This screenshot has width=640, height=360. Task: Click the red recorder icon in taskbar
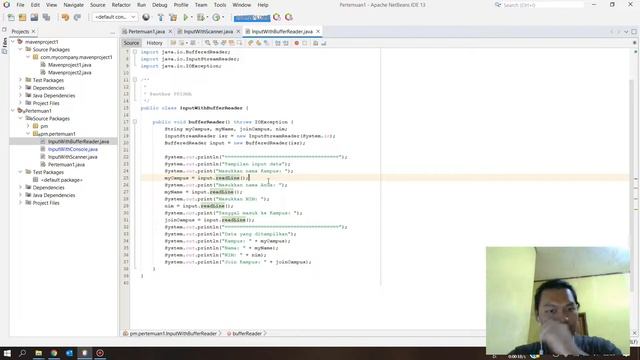[x=100, y=353]
